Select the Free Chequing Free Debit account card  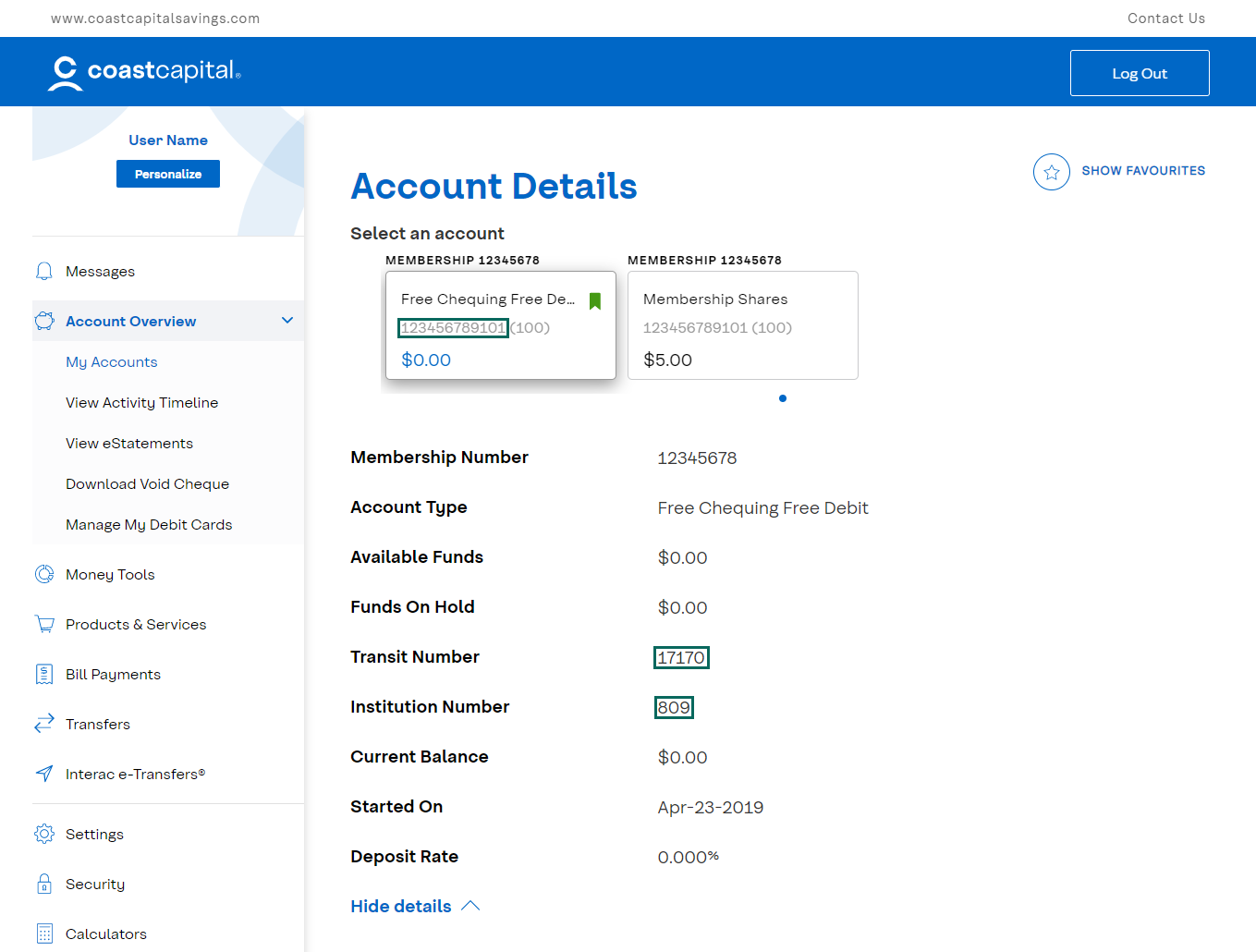point(501,324)
